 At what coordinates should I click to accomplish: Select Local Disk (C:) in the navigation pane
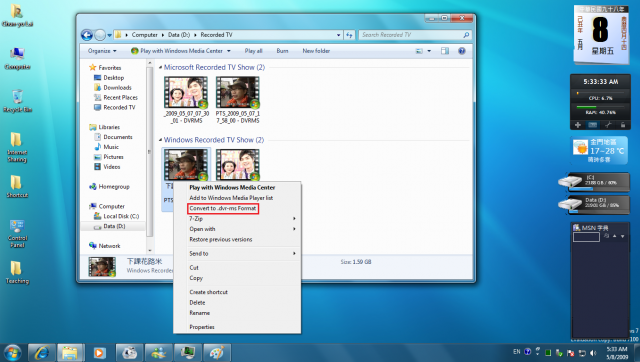pyautogui.click(x=121, y=216)
